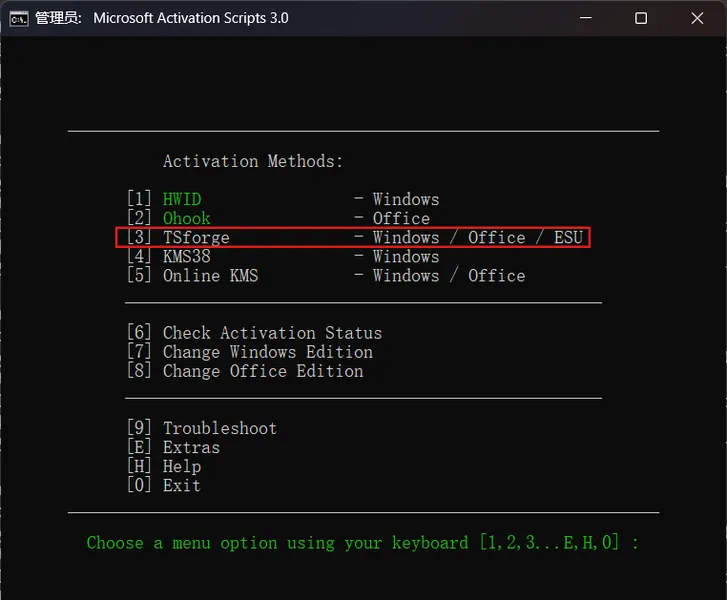The image size is (727, 600).
Task: Click the Help menu entry
Action: (182, 466)
